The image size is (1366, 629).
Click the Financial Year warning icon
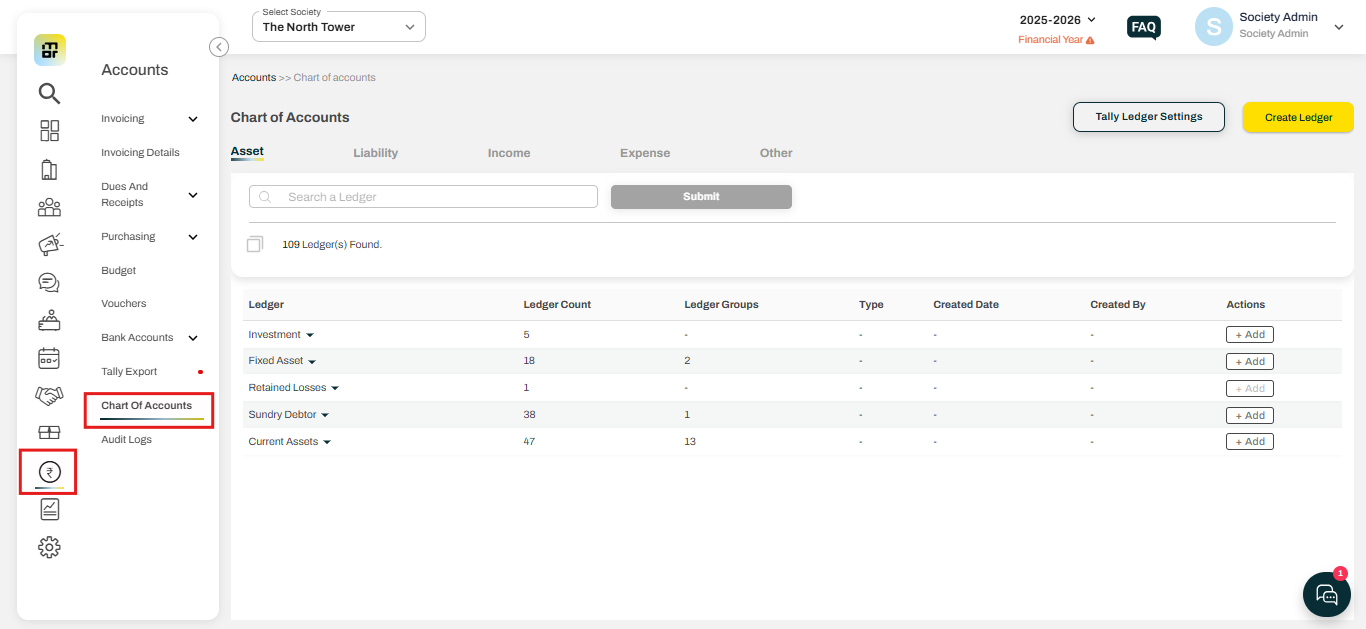click(1090, 40)
